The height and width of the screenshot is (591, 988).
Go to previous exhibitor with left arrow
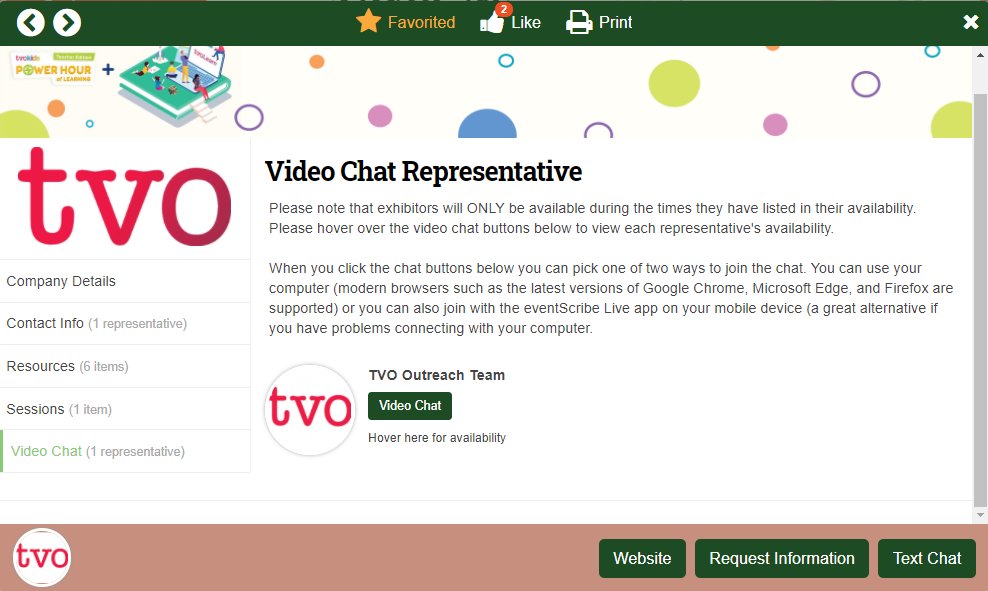point(30,23)
